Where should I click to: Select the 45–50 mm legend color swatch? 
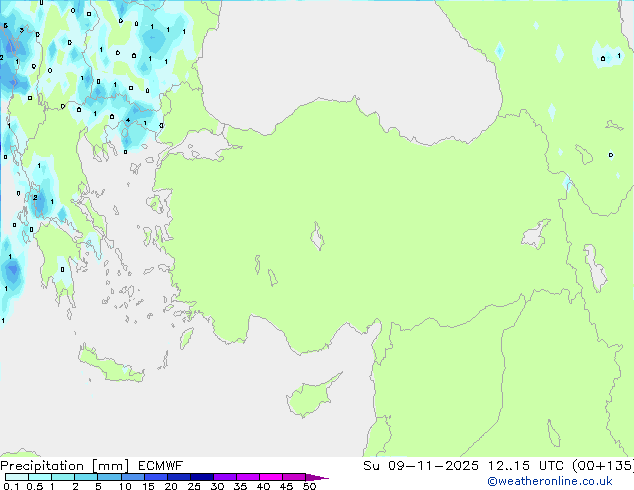(294, 477)
